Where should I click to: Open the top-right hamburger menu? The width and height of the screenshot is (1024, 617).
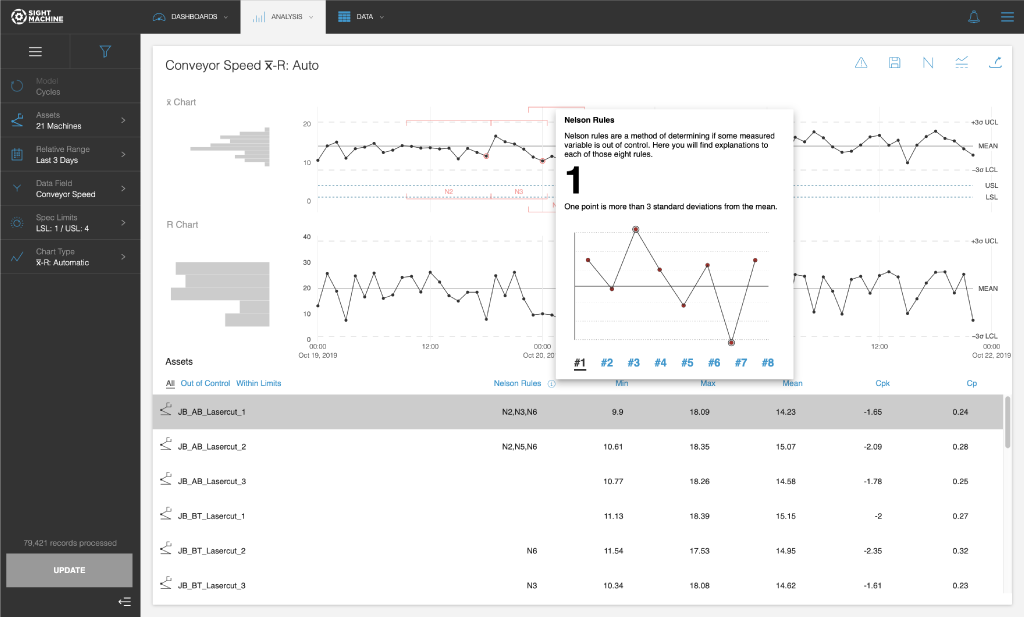[x=1007, y=17]
